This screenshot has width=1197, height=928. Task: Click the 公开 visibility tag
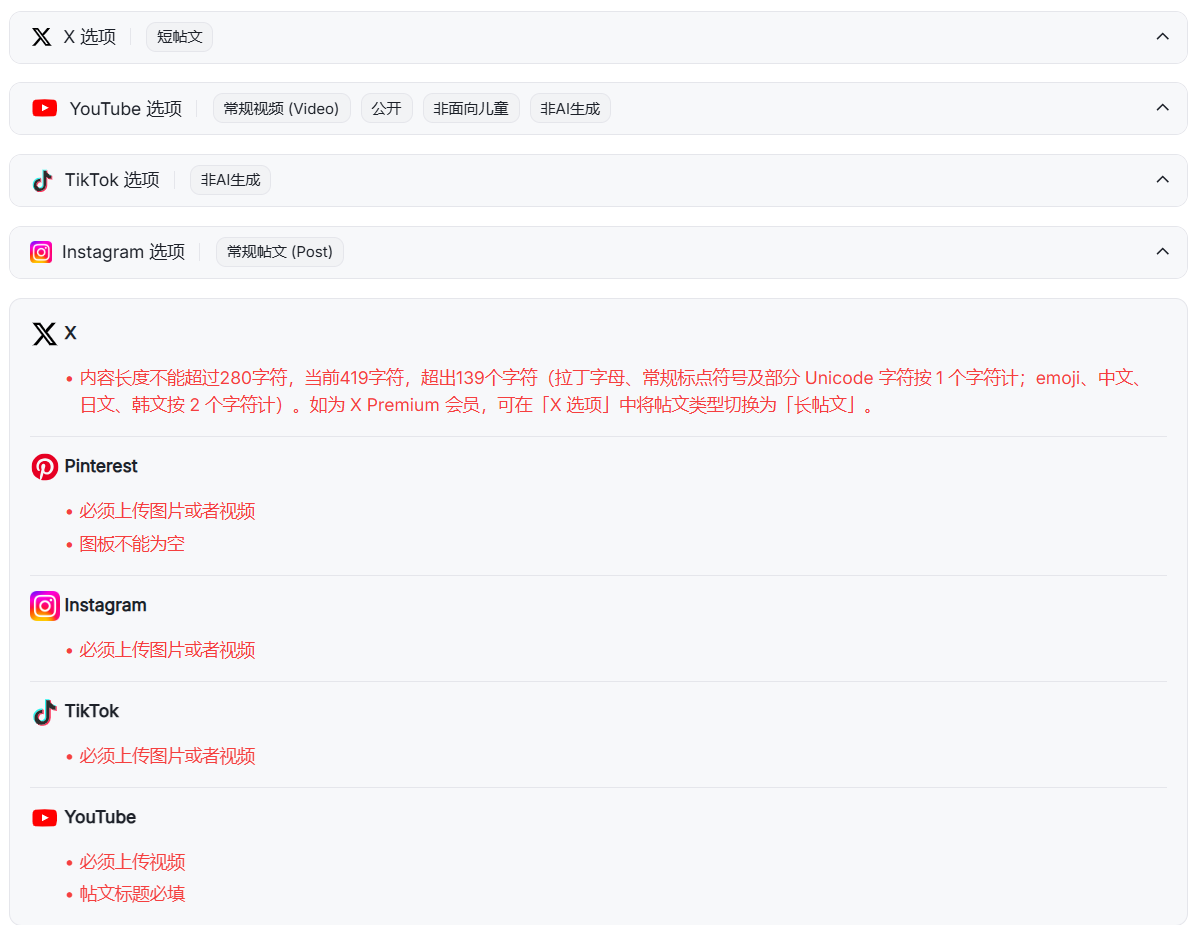(386, 108)
